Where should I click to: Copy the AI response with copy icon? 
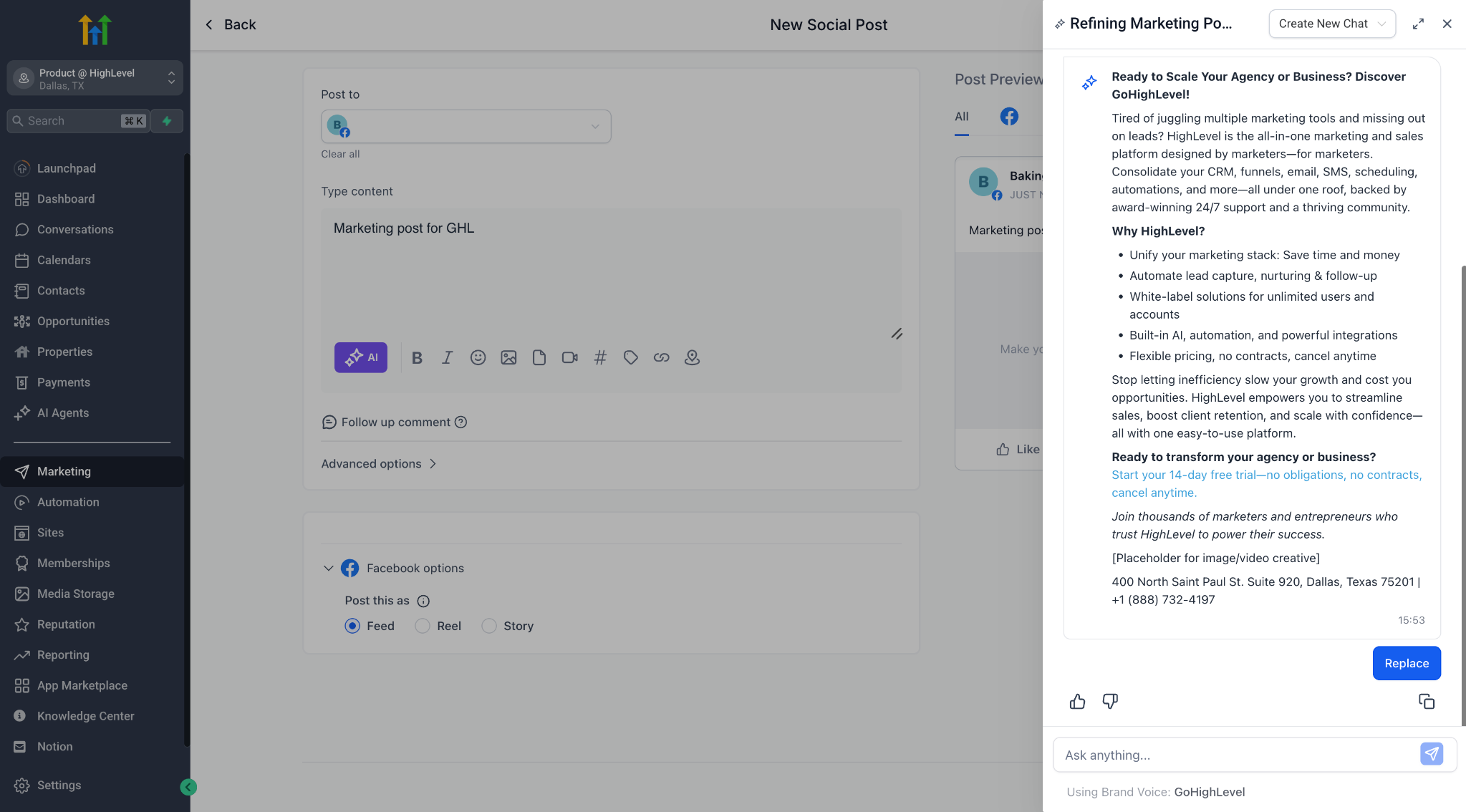pos(1426,702)
